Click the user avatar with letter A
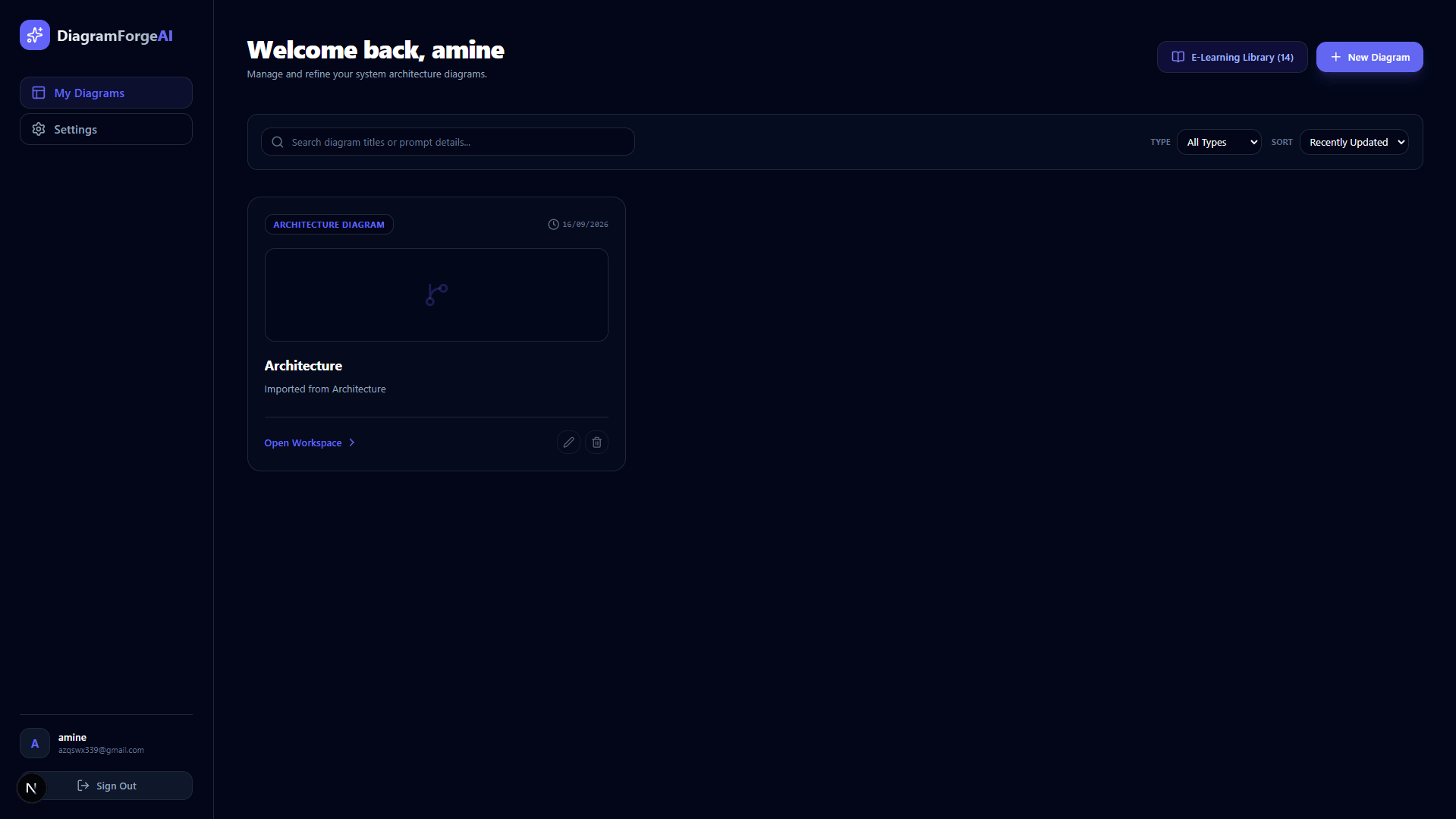The width and height of the screenshot is (1456, 819). coord(35,743)
